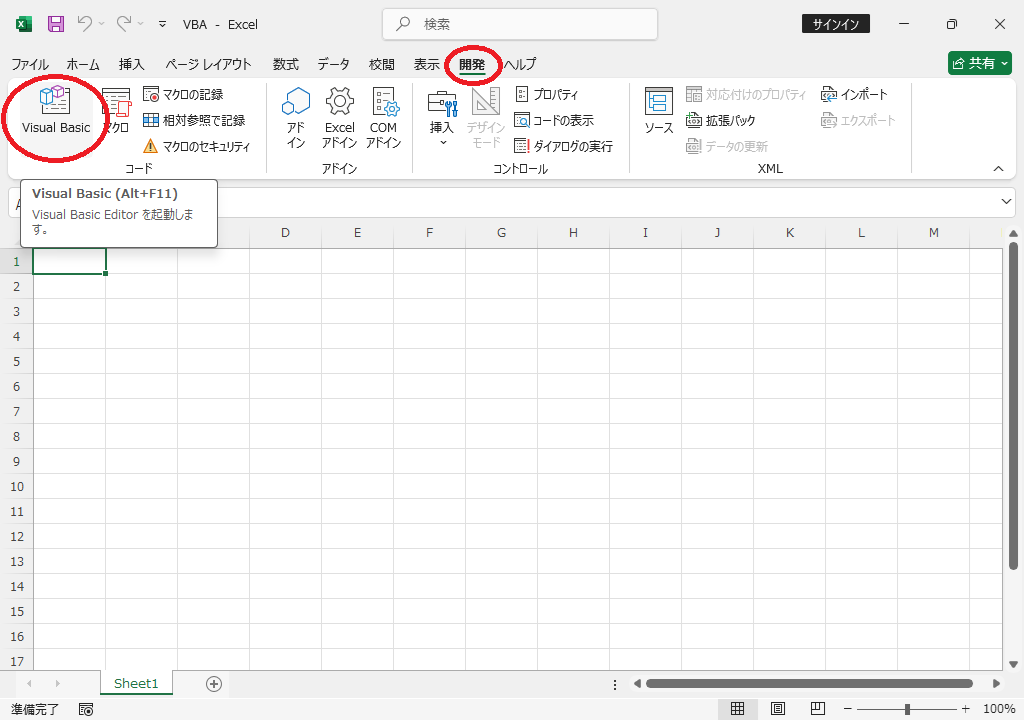Image resolution: width=1024 pixels, height=720 pixels.
Task: Switch to Normal view
Action: click(737, 709)
